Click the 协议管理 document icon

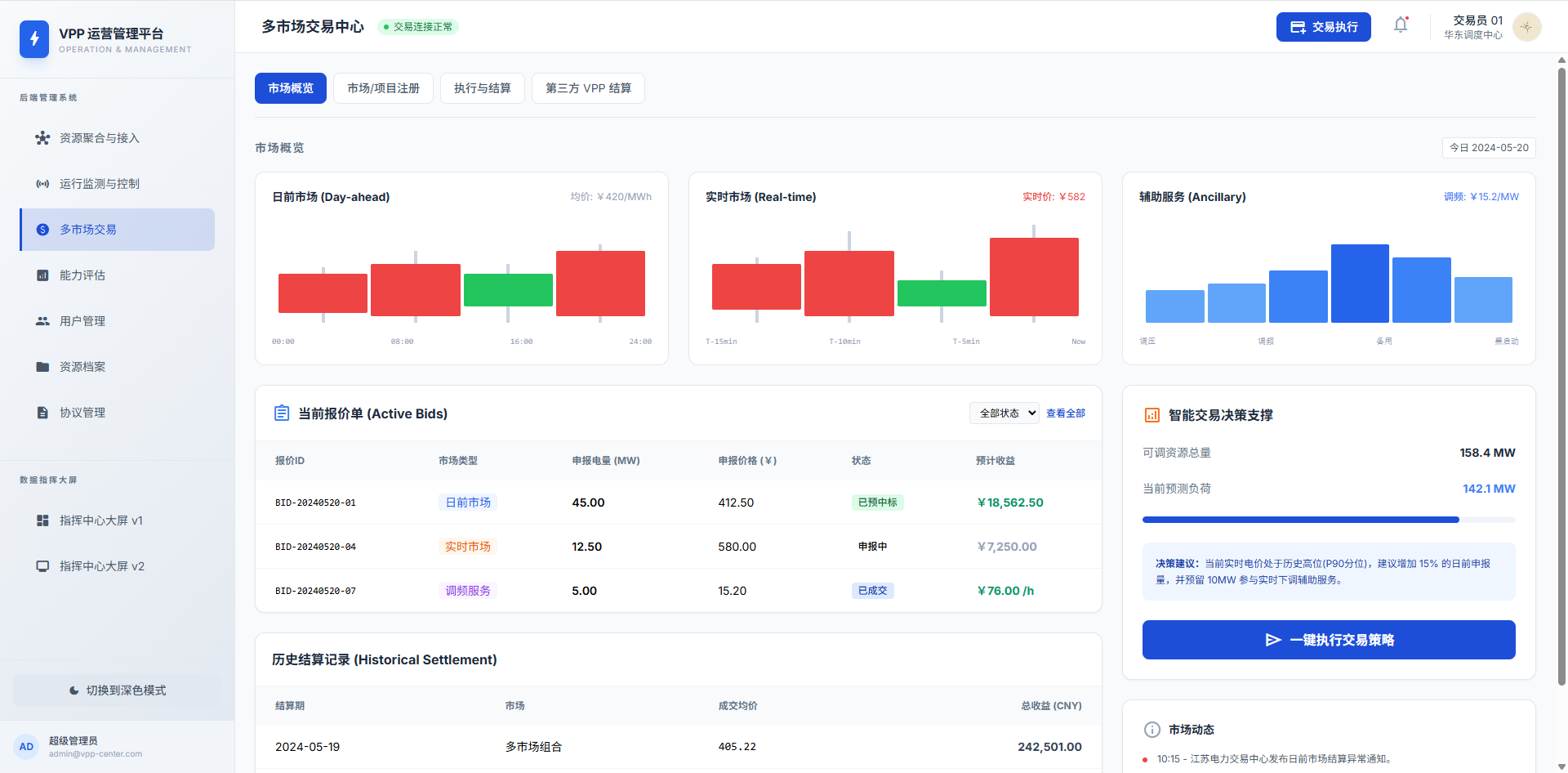click(42, 413)
